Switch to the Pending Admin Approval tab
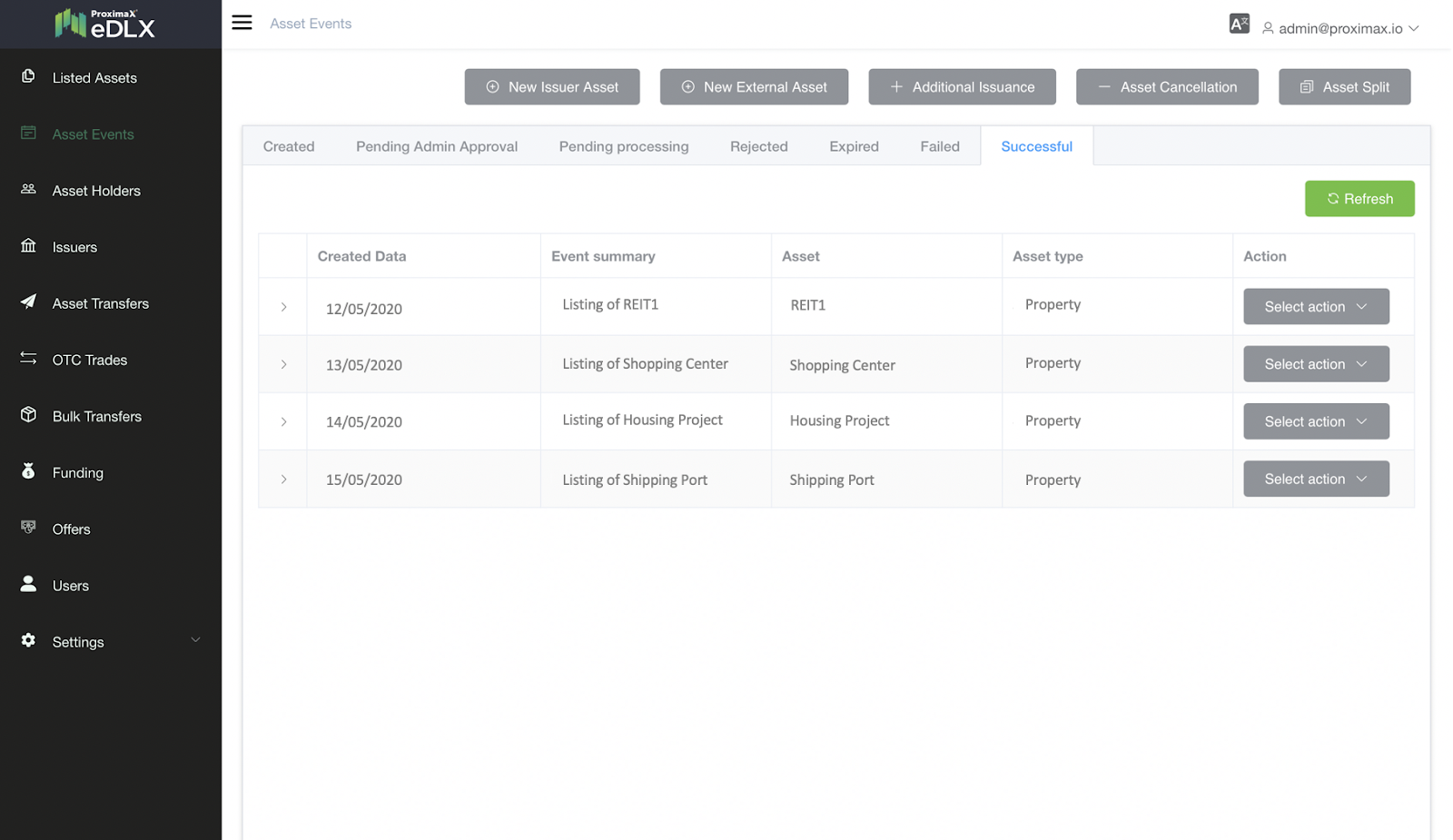 436,146
